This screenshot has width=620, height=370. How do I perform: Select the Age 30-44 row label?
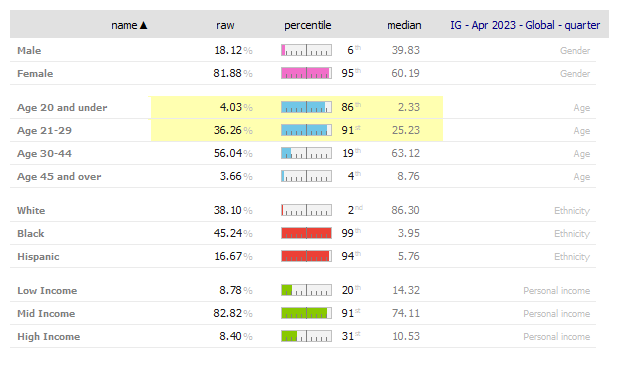(x=44, y=153)
